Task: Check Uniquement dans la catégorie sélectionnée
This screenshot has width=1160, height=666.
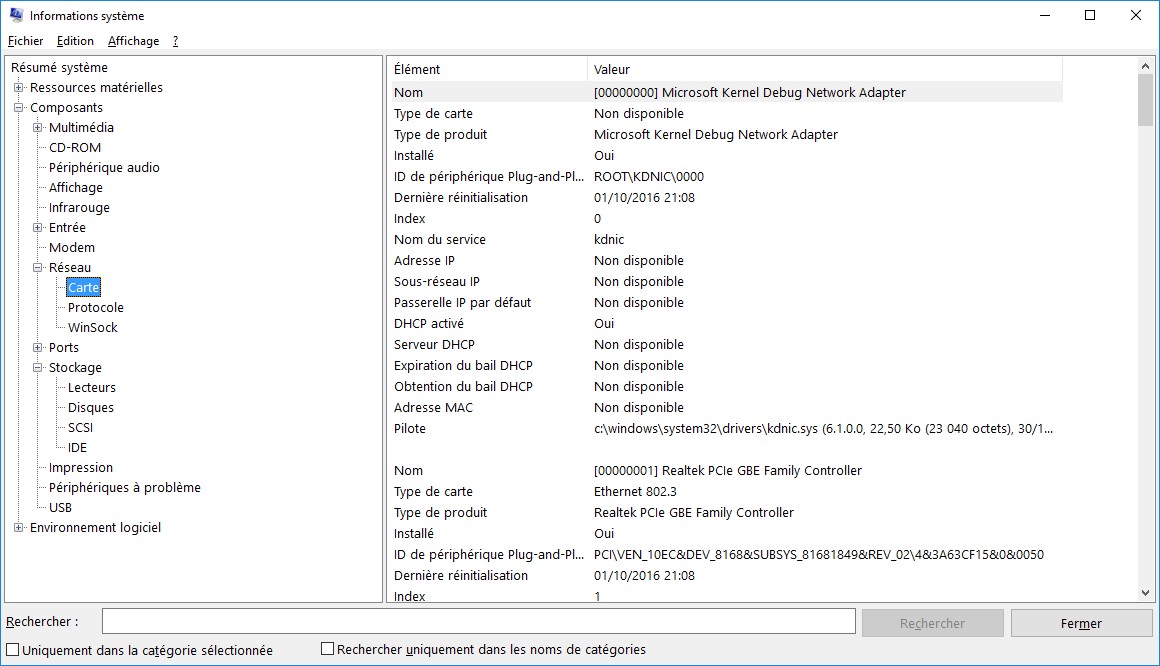Action: [13, 650]
